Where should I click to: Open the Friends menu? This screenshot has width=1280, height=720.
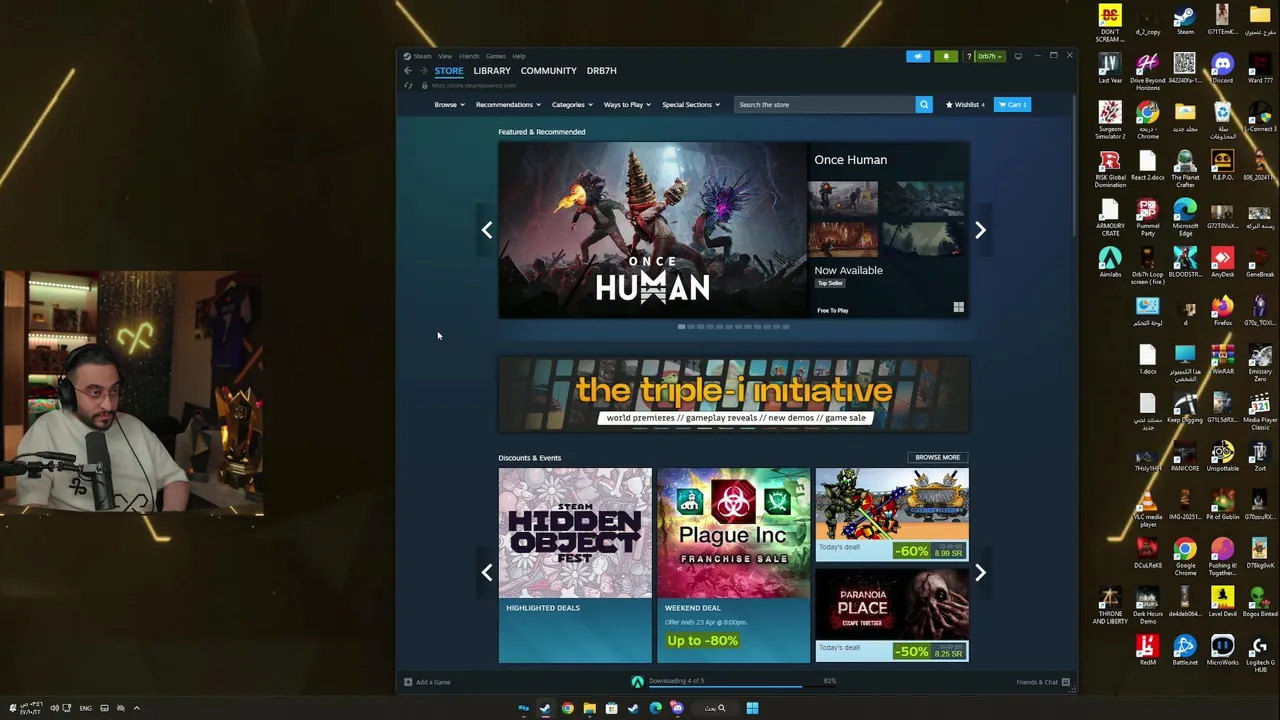tap(469, 56)
